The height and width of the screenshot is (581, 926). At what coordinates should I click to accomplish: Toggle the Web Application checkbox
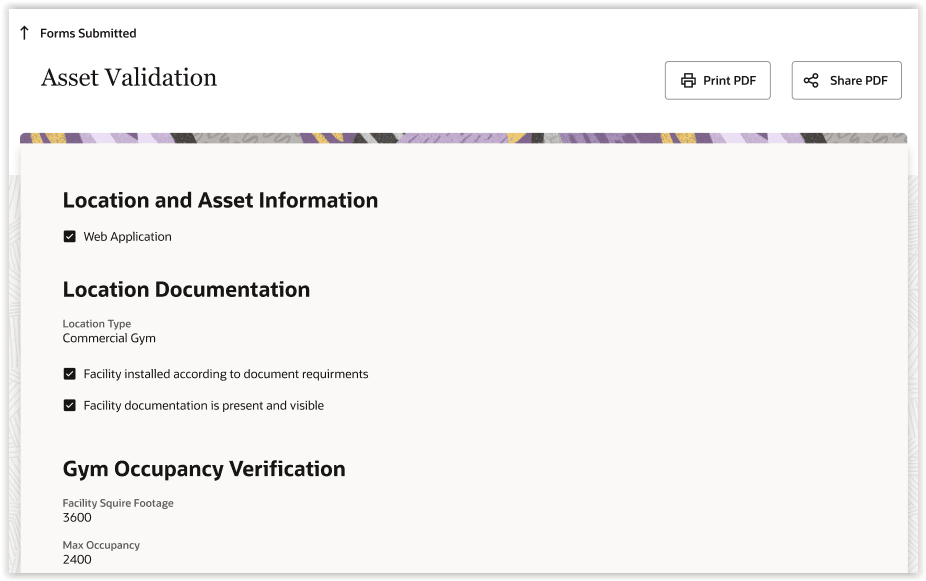pos(70,237)
